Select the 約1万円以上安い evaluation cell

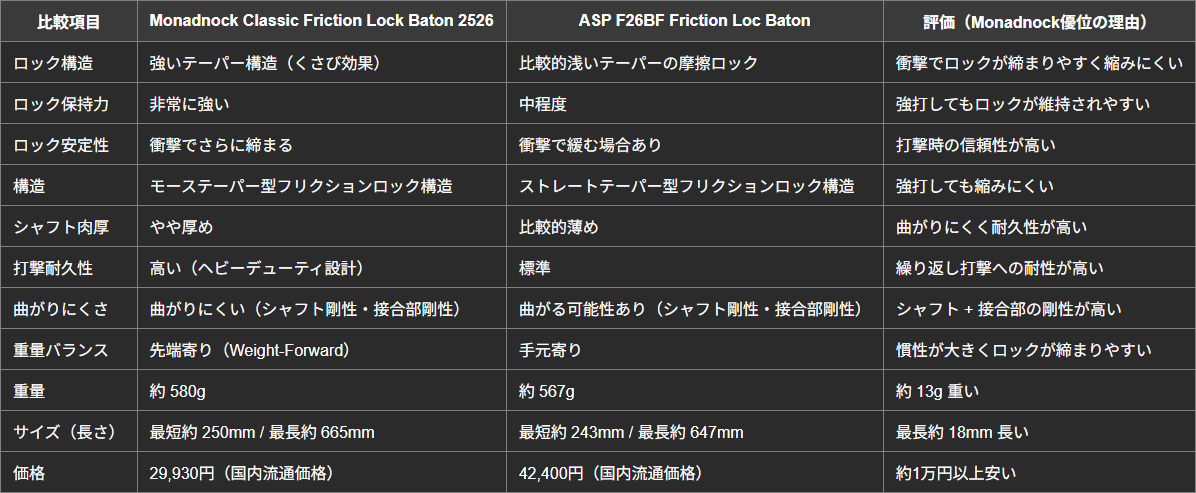964,473
